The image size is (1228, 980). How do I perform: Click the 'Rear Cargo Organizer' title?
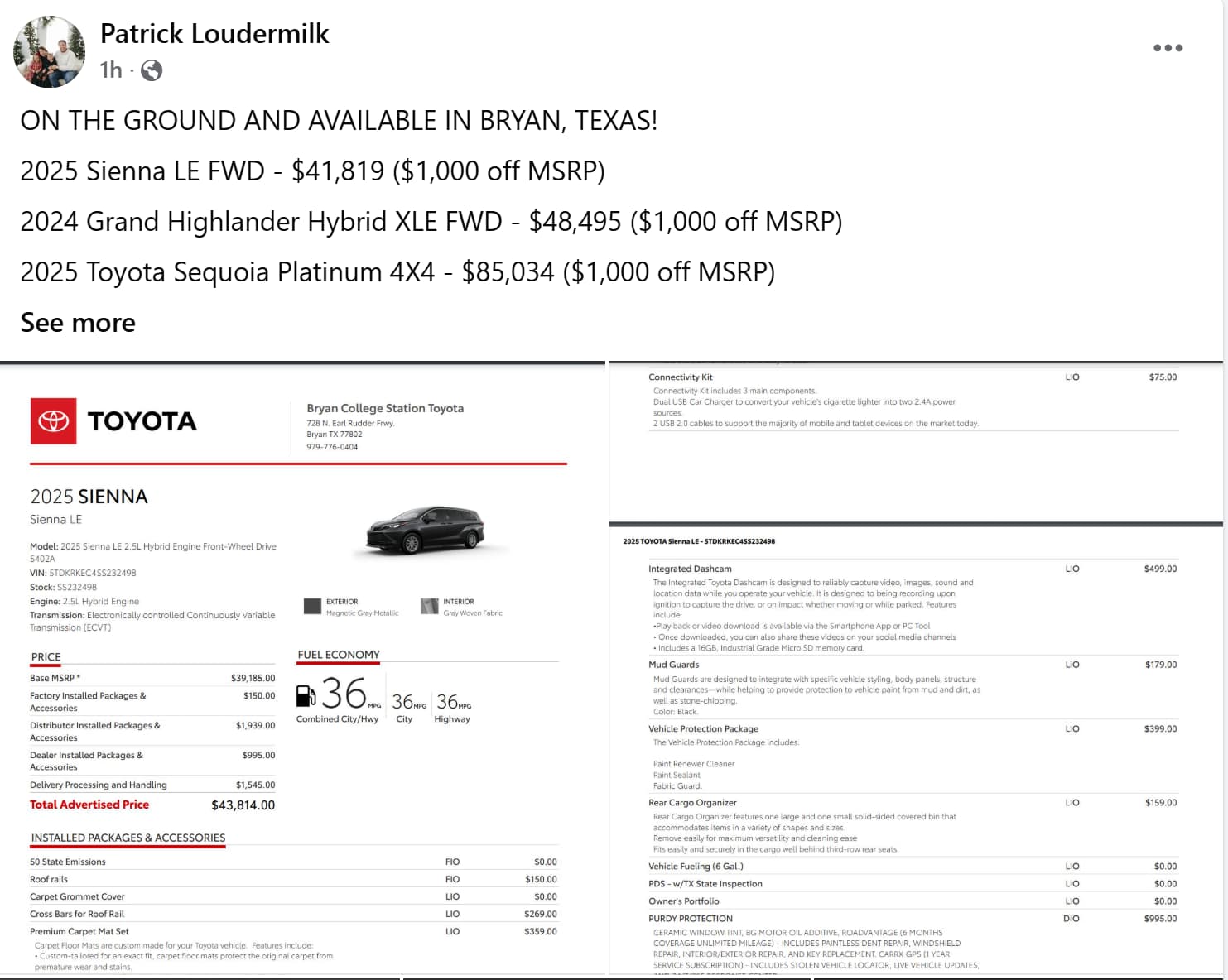pyautogui.click(x=692, y=802)
